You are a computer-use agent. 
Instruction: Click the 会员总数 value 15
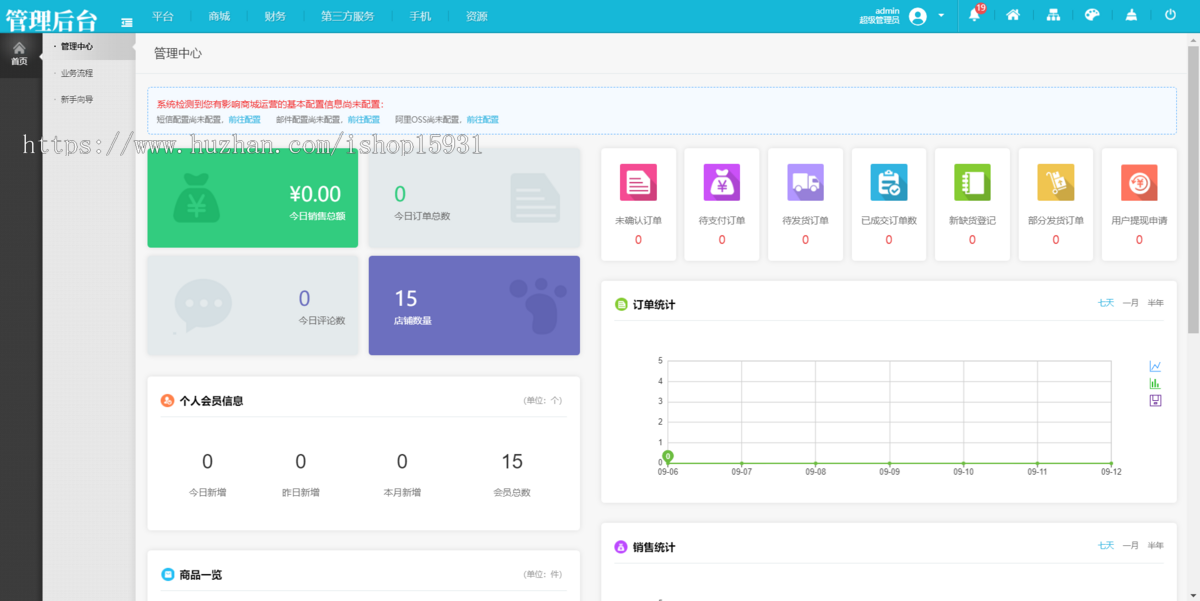tap(512, 461)
